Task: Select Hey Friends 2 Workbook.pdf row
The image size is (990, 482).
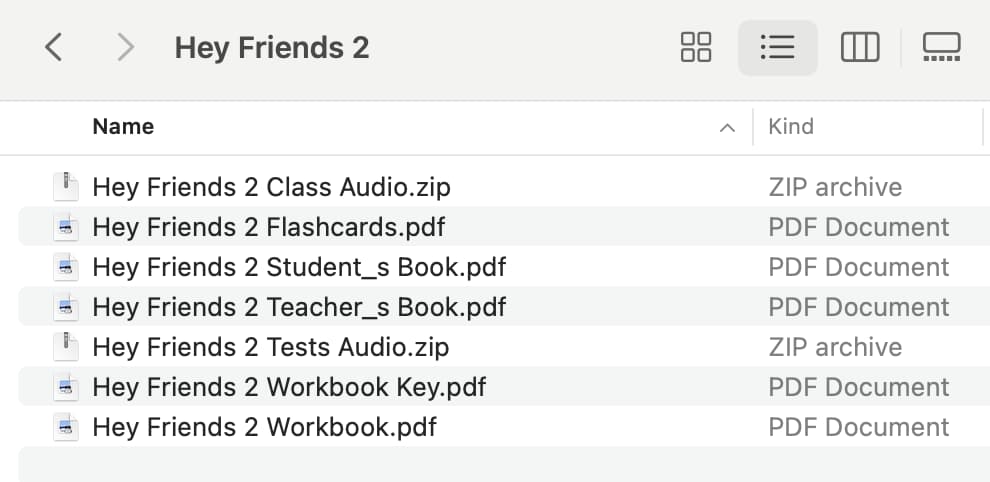Action: coord(504,427)
